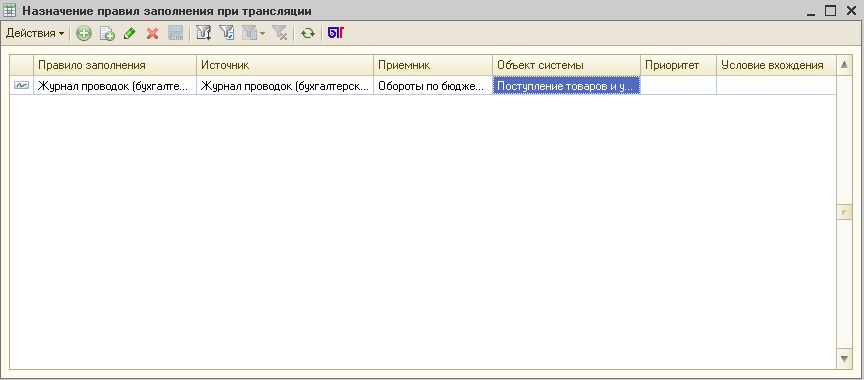Sort by Источник column header
864x380 pixels.
pyautogui.click(x=285, y=65)
